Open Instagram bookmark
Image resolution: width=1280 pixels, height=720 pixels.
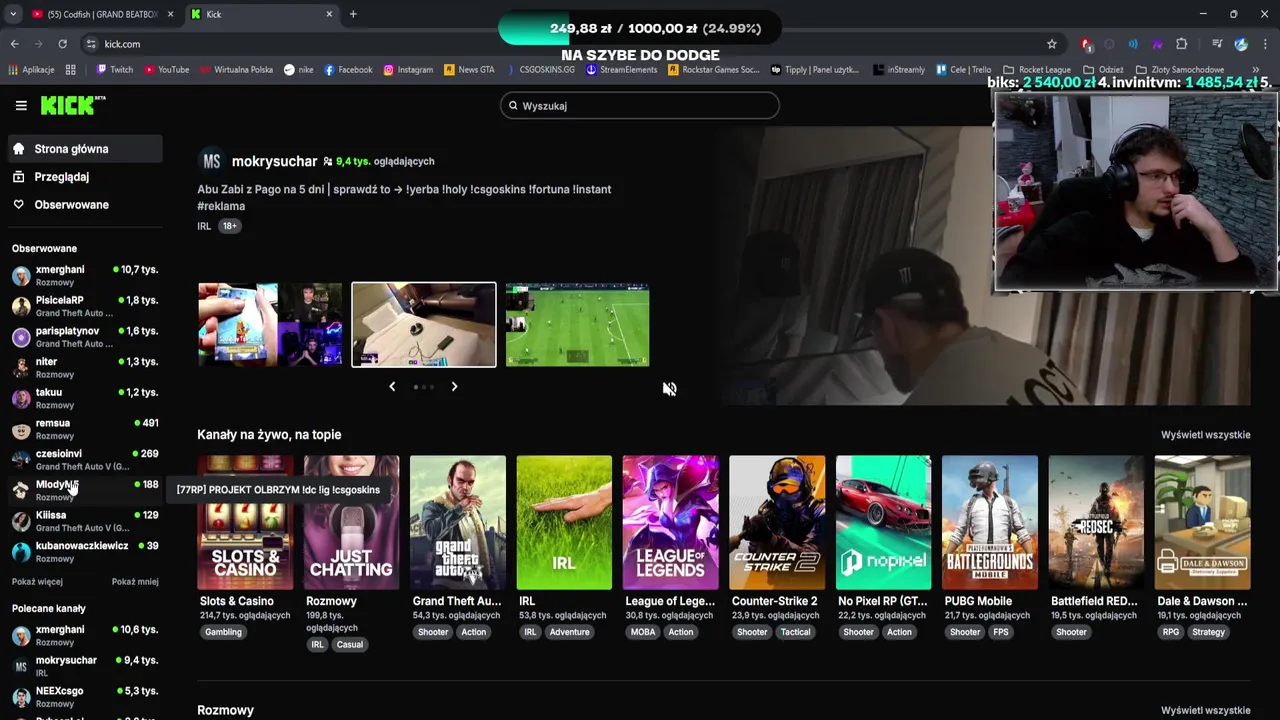tap(408, 70)
